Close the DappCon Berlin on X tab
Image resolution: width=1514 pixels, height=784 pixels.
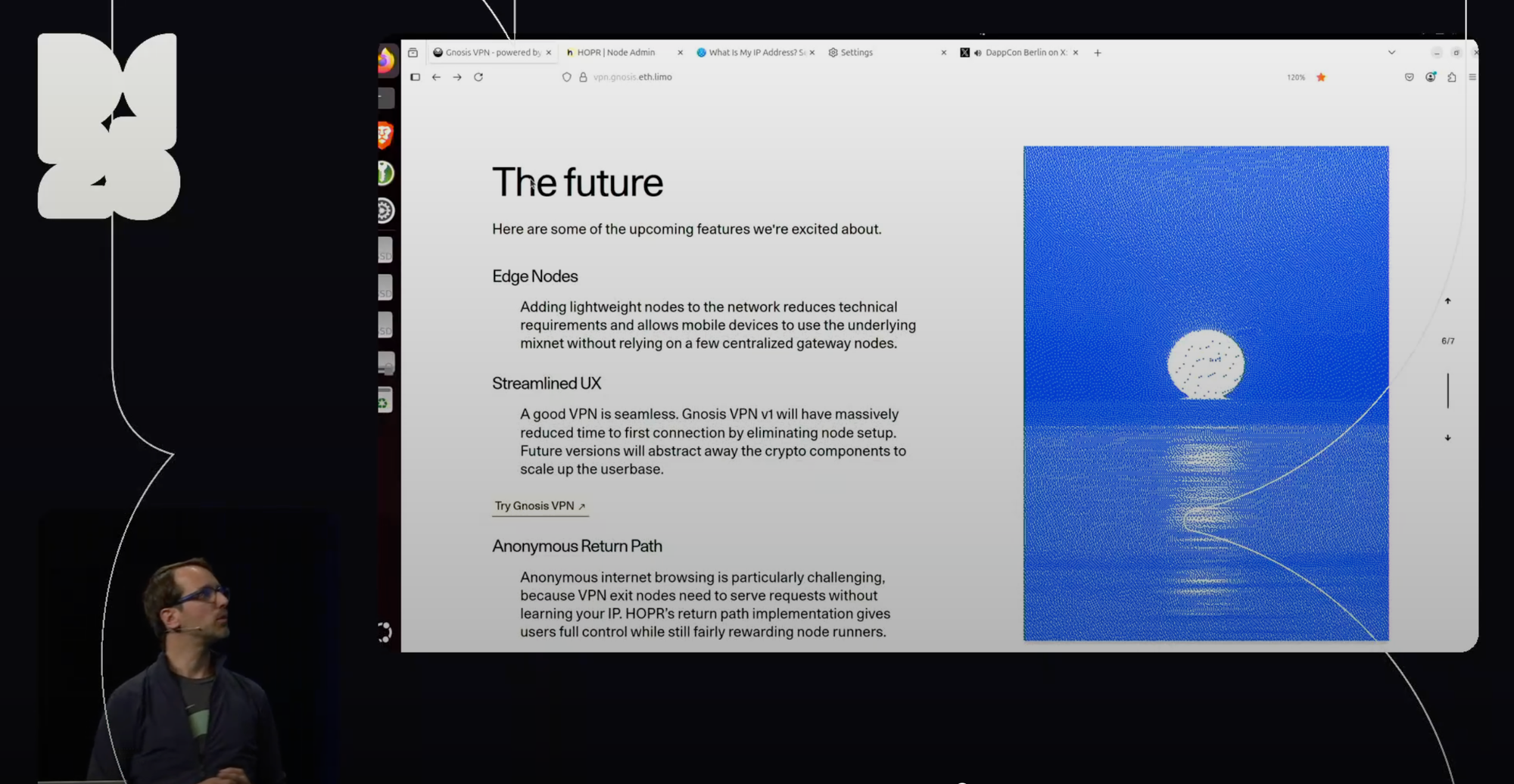(x=1075, y=53)
